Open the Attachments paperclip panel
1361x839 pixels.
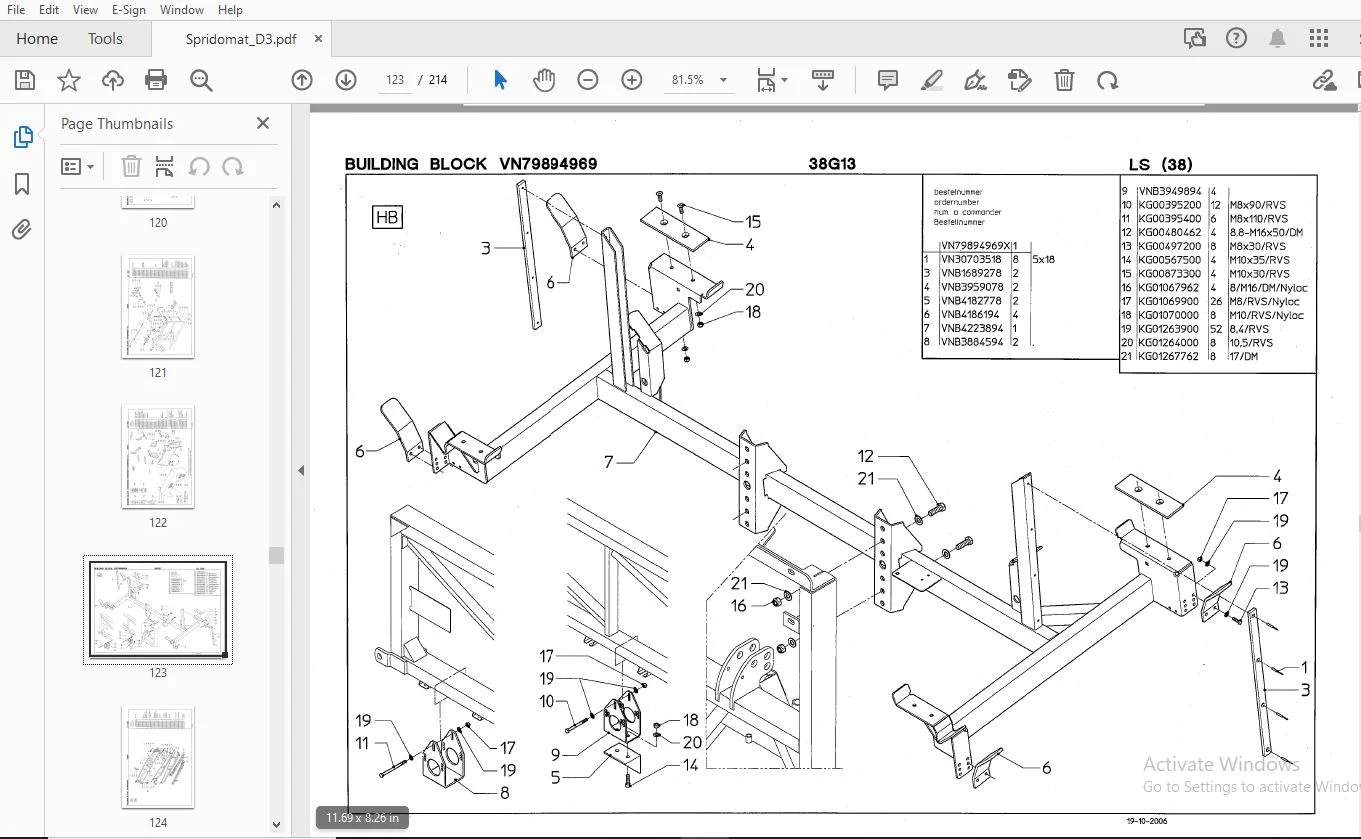coord(22,231)
